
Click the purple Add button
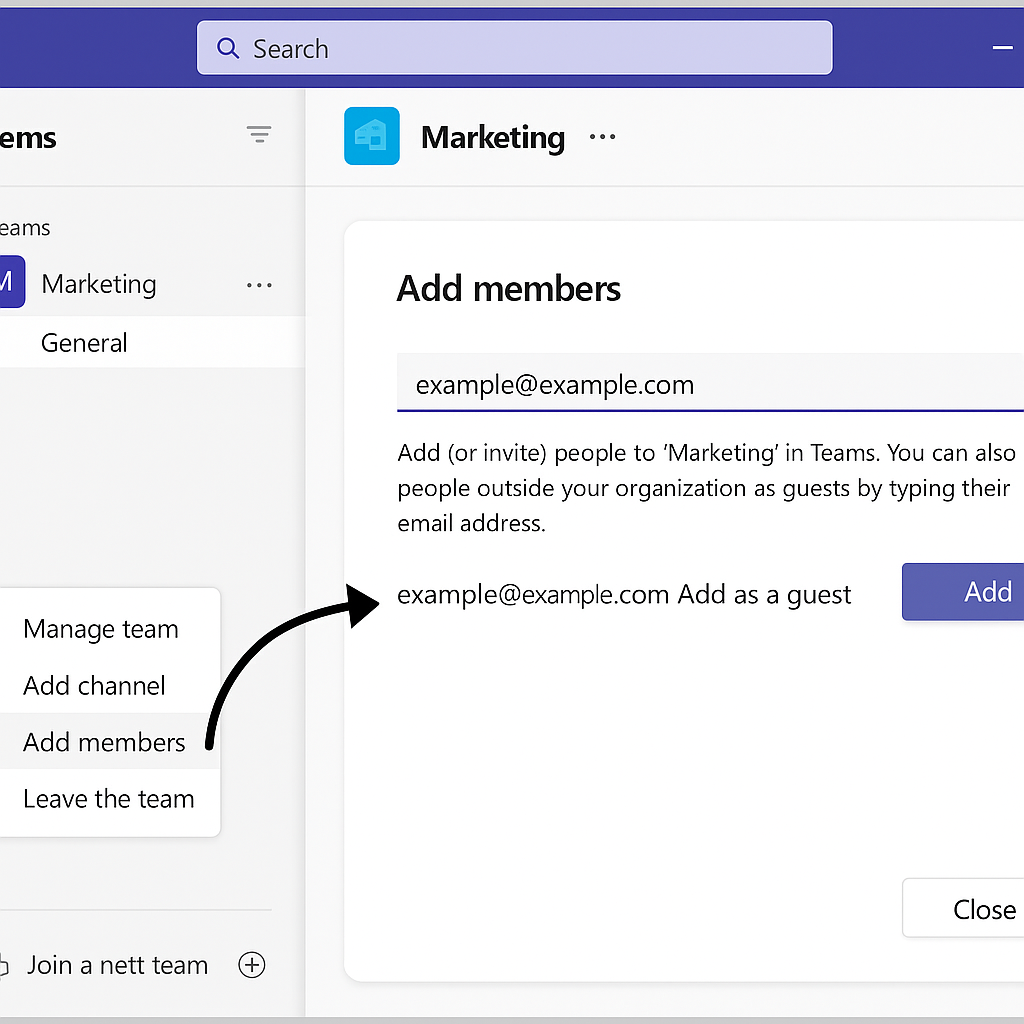coord(963,592)
